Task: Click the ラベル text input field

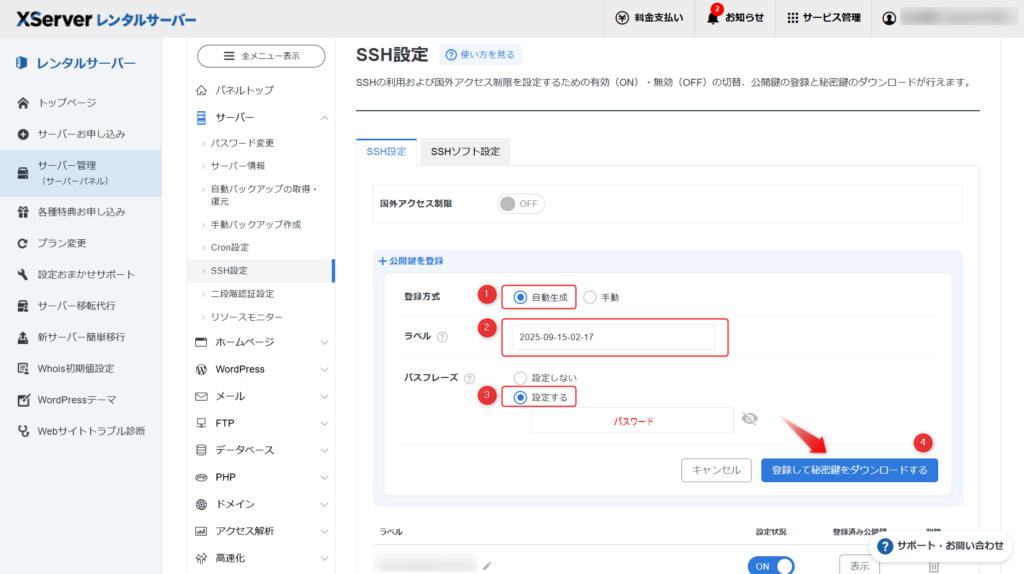Action: (613, 338)
